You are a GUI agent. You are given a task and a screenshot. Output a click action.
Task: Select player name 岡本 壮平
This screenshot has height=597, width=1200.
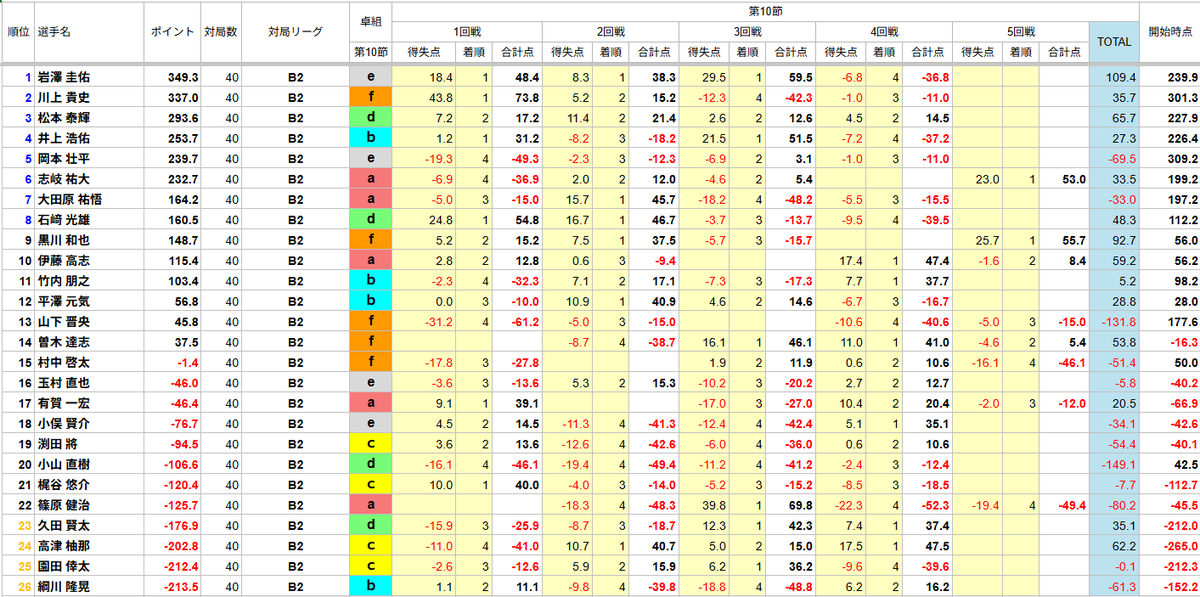pyautogui.click(x=63, y=158)
